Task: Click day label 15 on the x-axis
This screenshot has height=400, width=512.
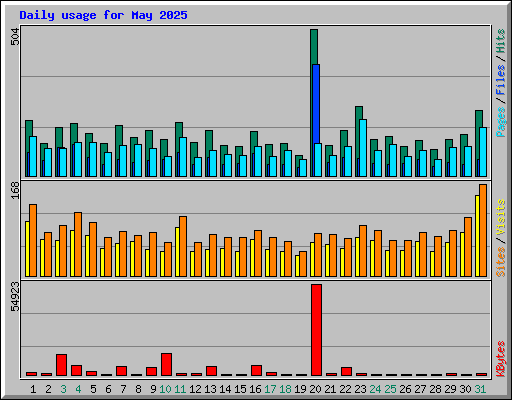Action: 240,389
